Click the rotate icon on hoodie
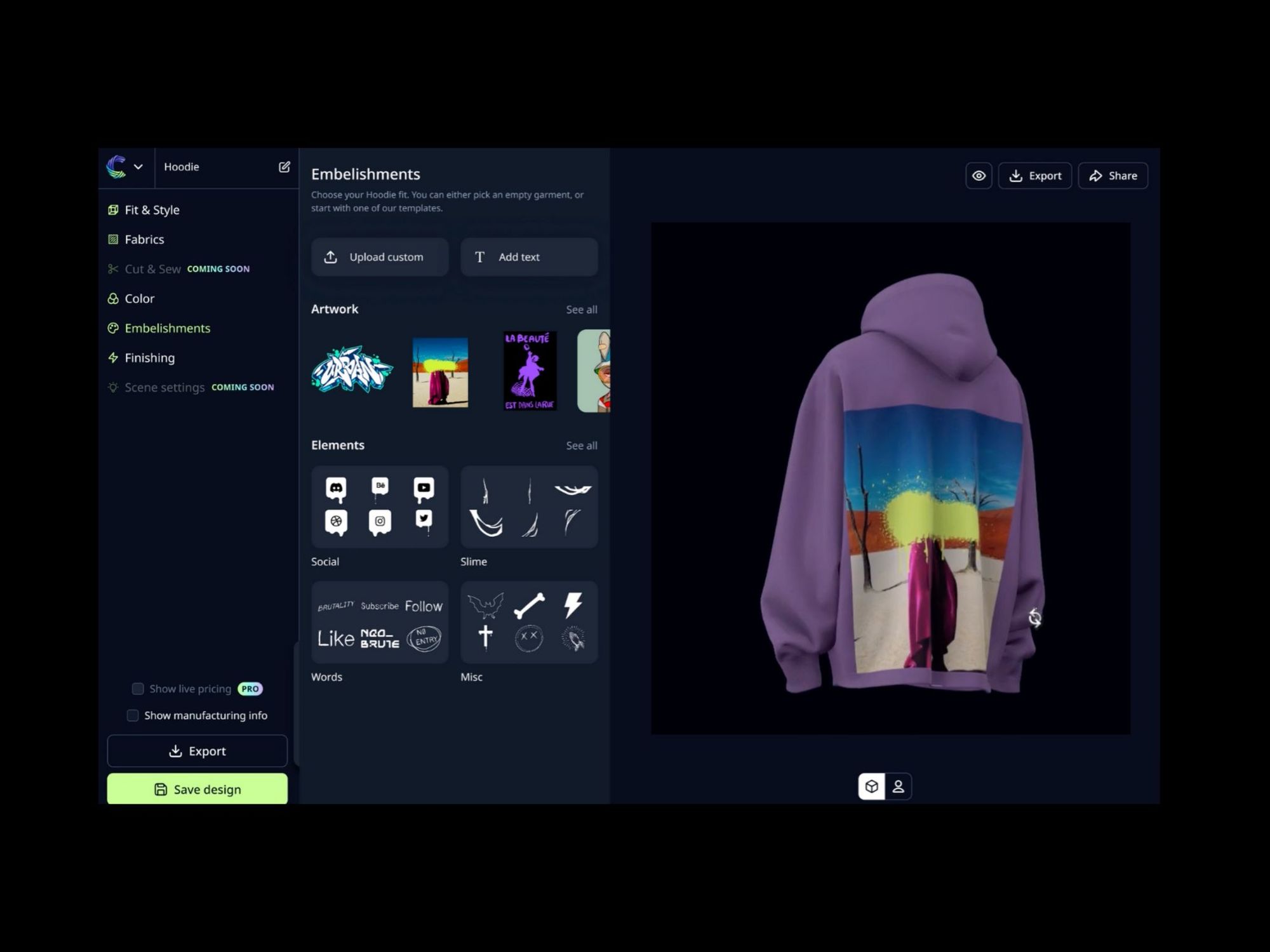This screenshot has width=1270, height=952. click(x=1034, y=618)
